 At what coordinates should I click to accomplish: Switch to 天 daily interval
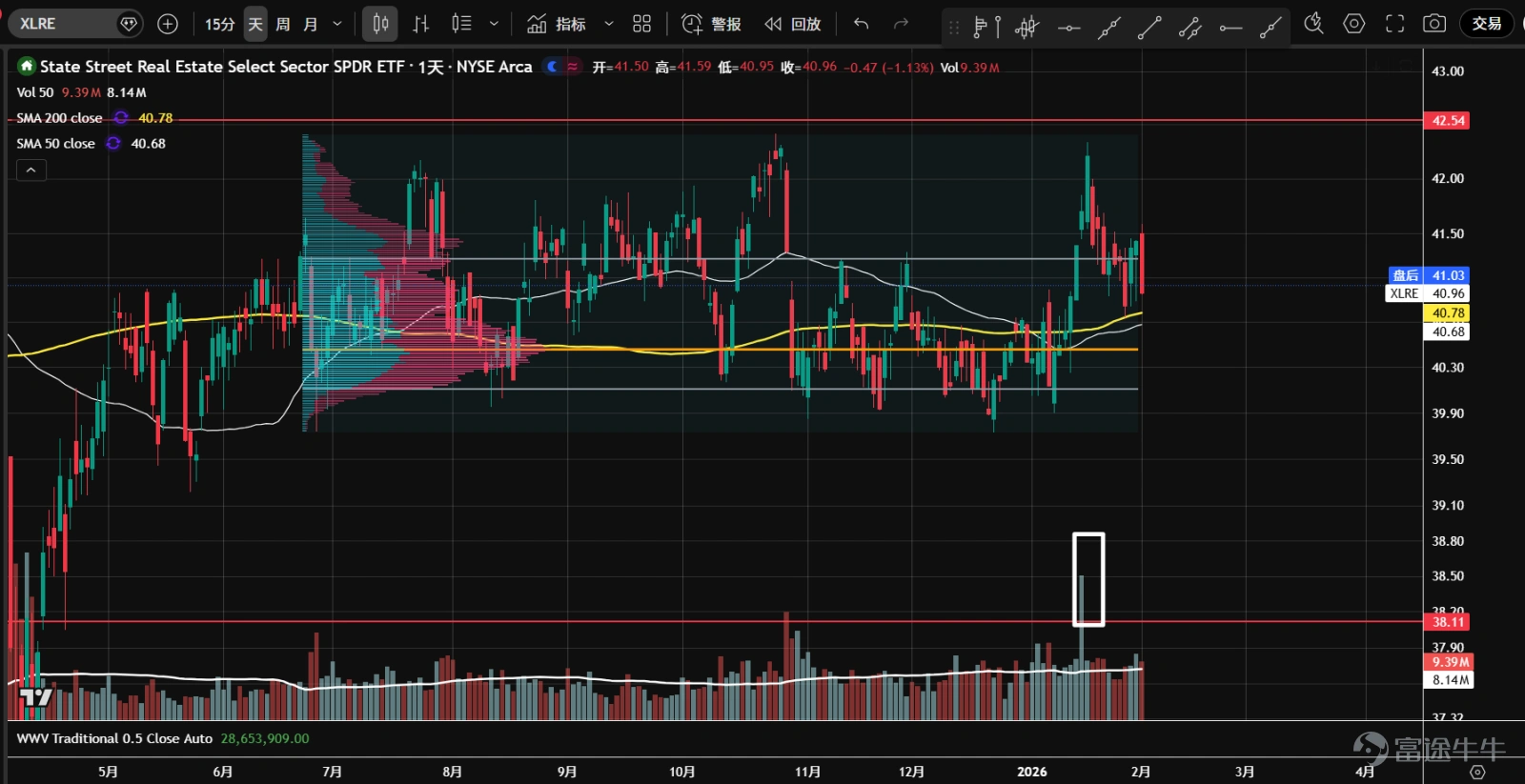click(255, 24)
